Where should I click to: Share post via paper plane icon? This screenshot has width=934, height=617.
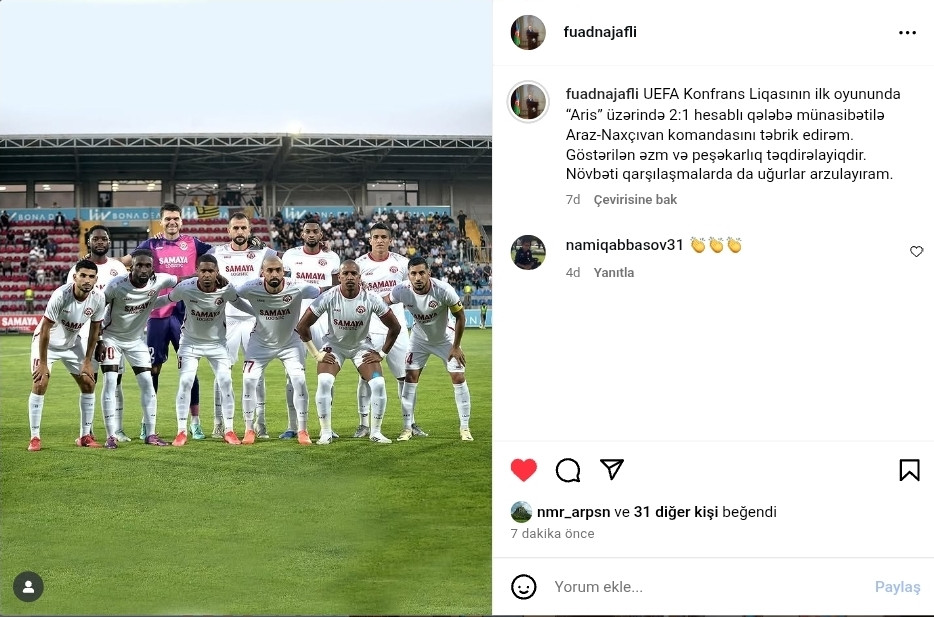coord(612,469)
